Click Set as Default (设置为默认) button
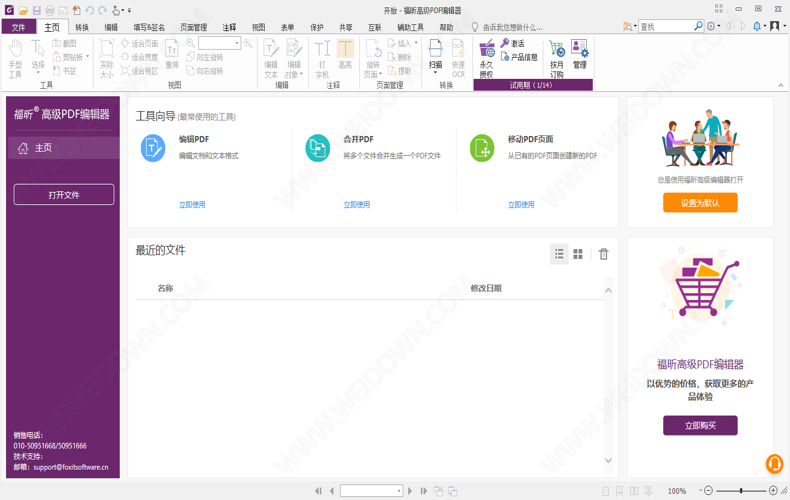Screen dimensions: 790x500 (x=700, y=203)
